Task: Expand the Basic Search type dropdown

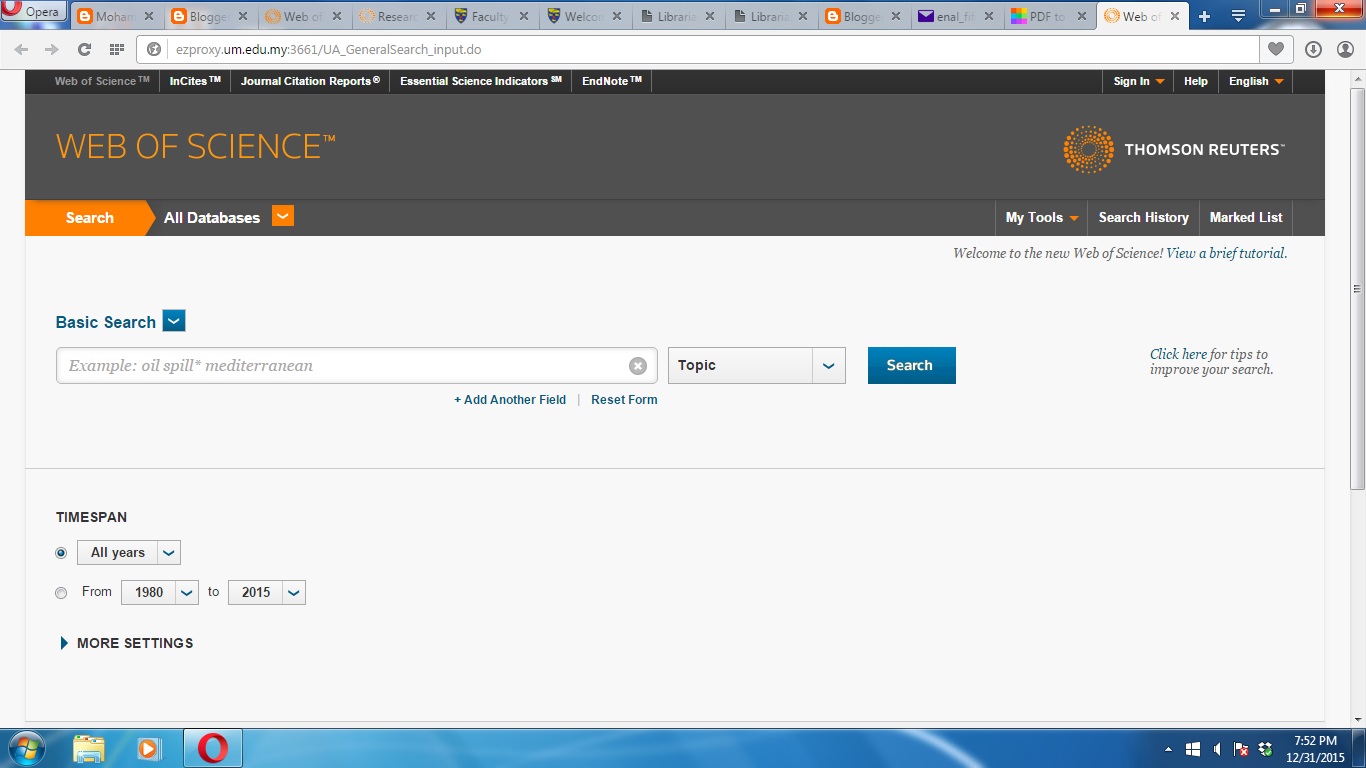Action: click(x=174, y=321)
